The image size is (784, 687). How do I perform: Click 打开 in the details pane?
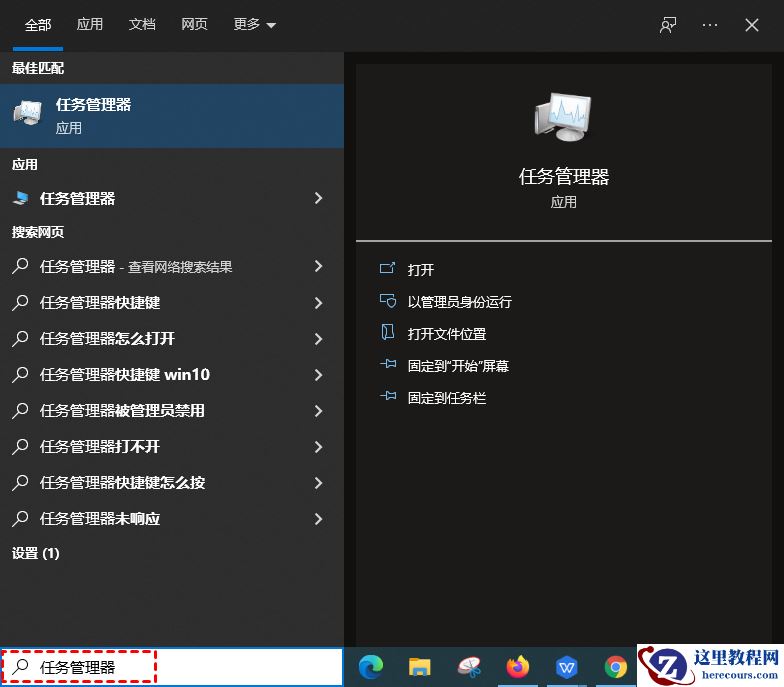420,270
